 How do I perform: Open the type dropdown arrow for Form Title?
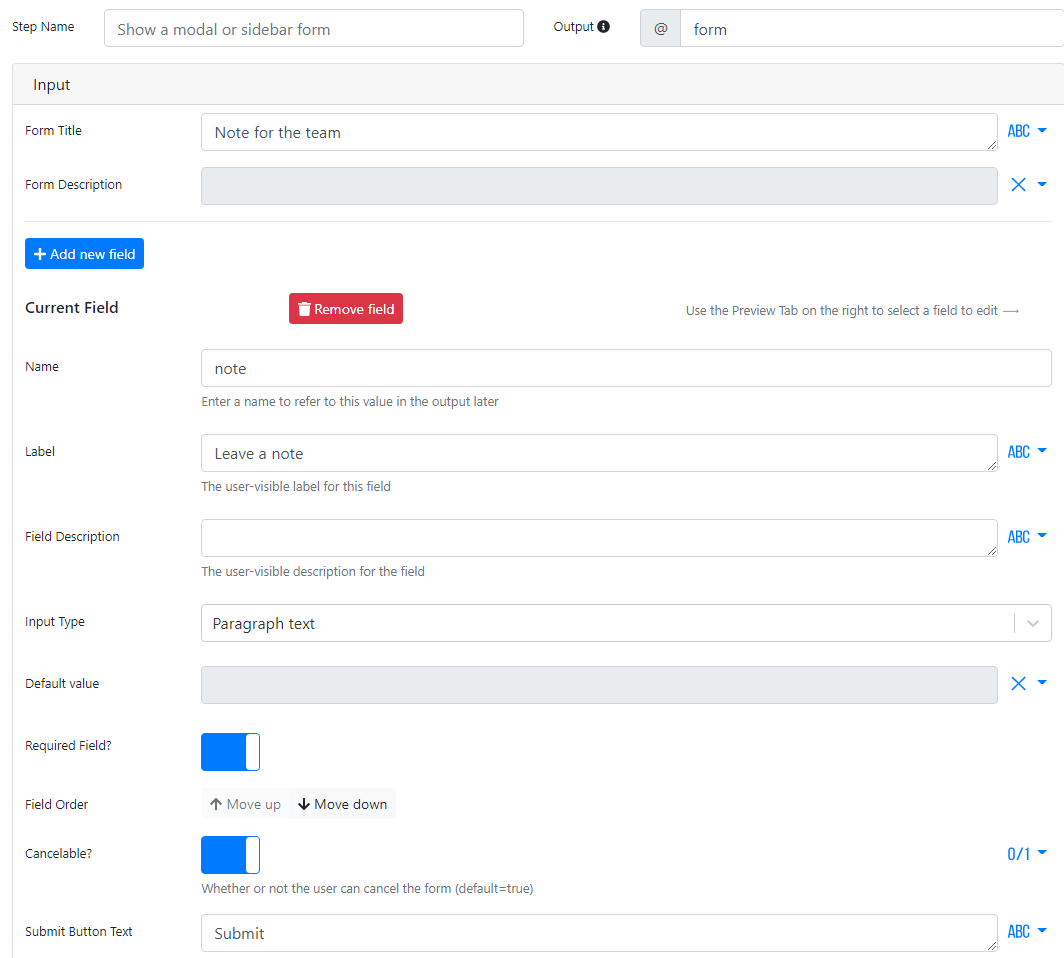pos(1042,130)
